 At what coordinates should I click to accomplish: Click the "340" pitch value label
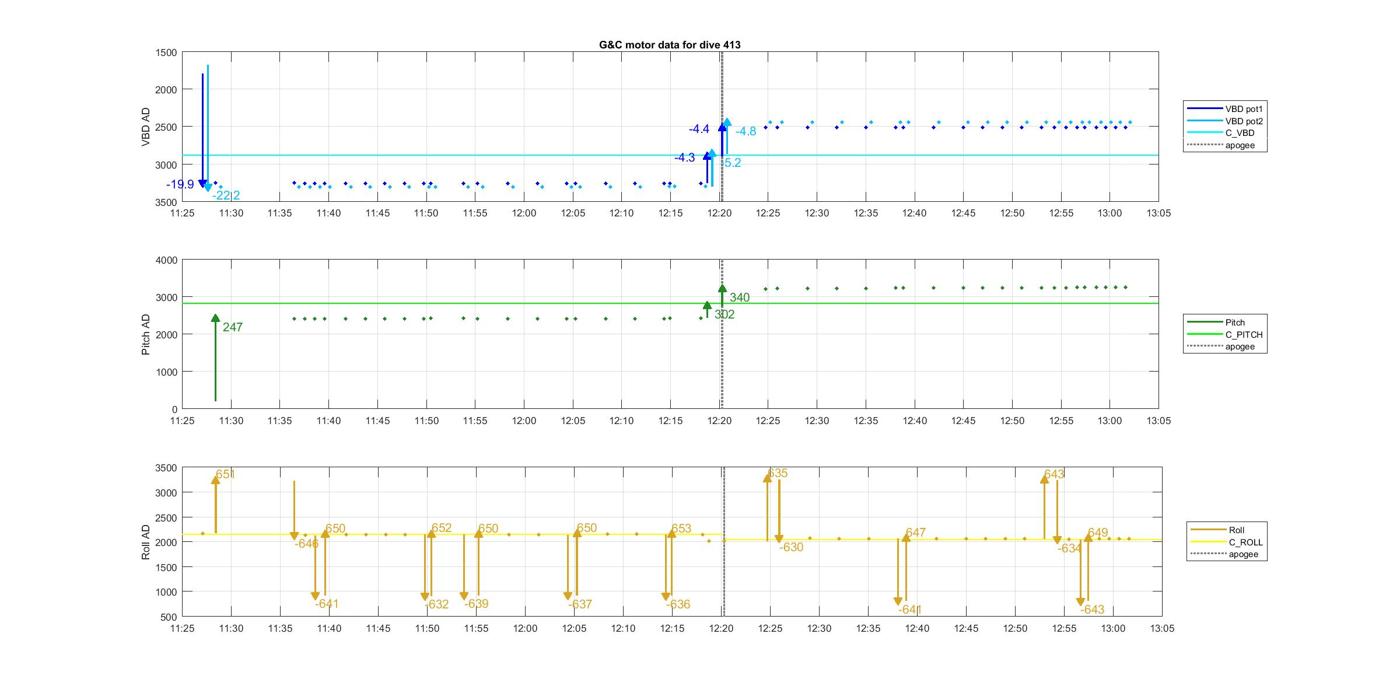tap(739, 297)
